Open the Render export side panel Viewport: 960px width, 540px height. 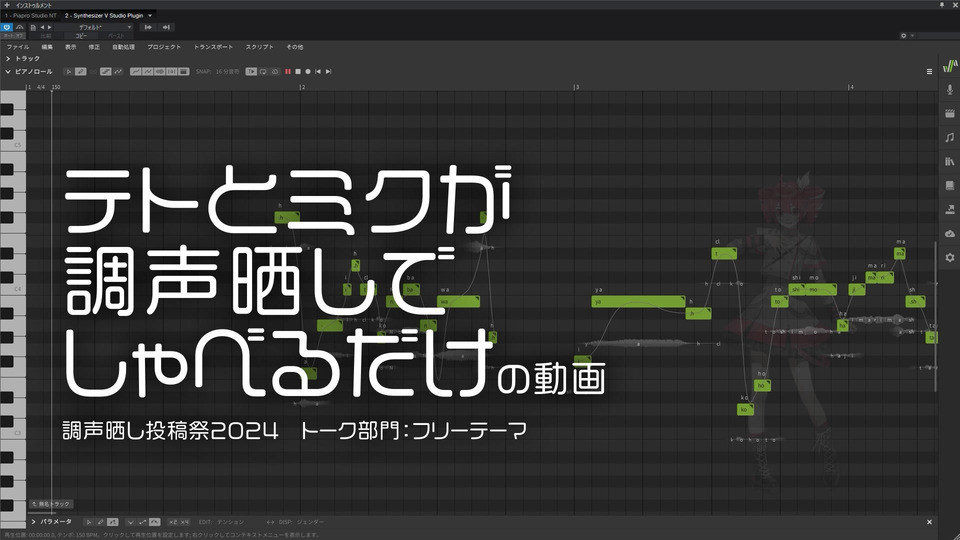click(x=950, y=209)
